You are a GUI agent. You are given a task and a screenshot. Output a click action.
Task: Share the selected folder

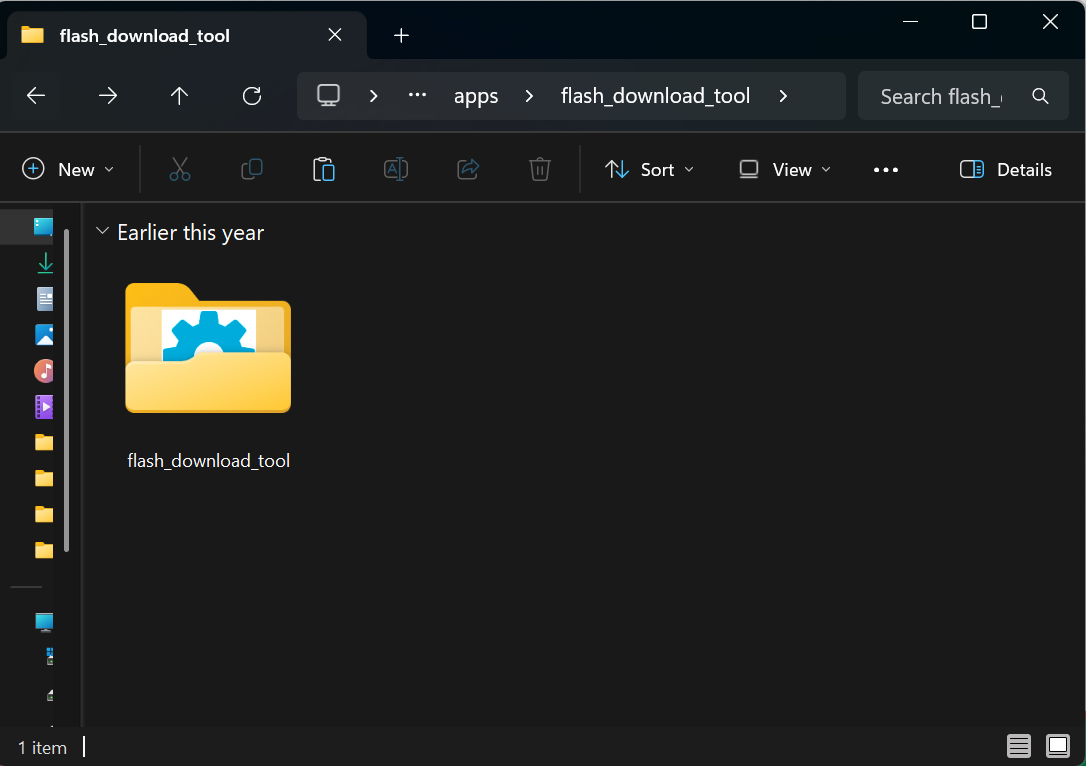468,169
